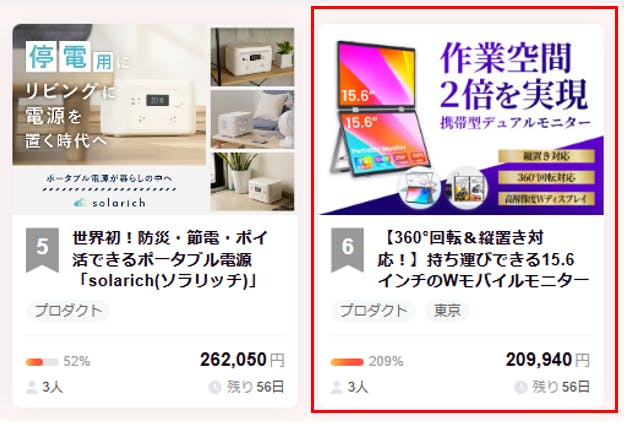Click the 262,050円 amount raised
The image size is (624, 425).
242,360
